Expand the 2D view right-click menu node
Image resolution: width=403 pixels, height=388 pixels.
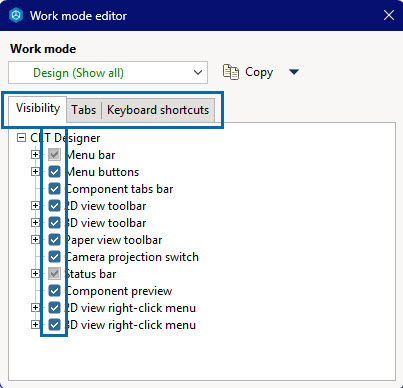pyautogui.click(x=35, y=308)
